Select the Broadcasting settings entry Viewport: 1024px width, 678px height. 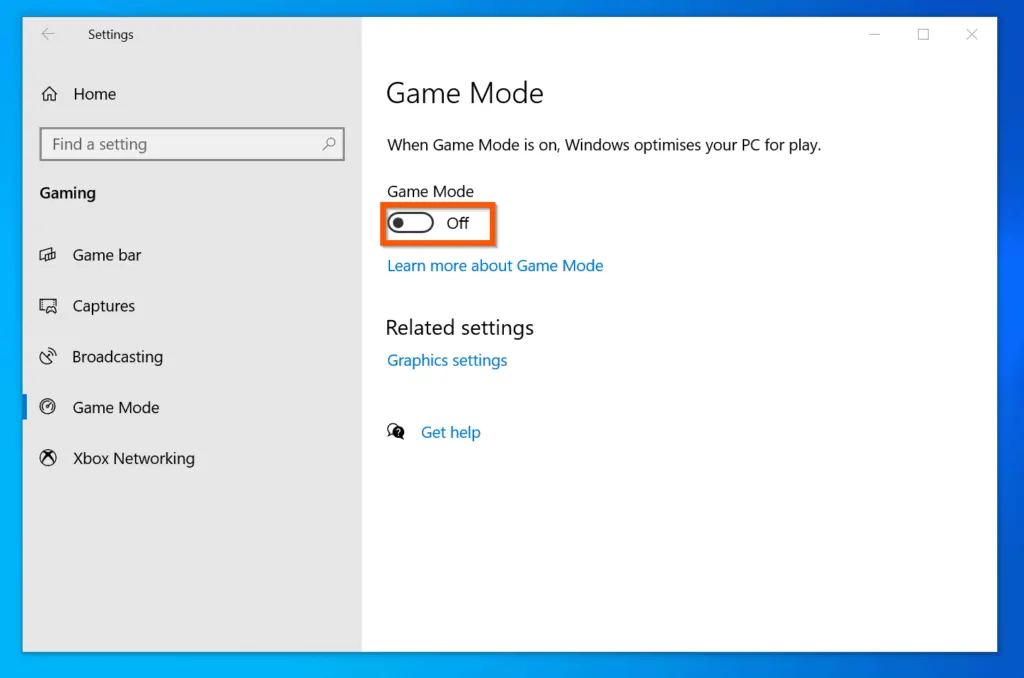coord(118,356)
